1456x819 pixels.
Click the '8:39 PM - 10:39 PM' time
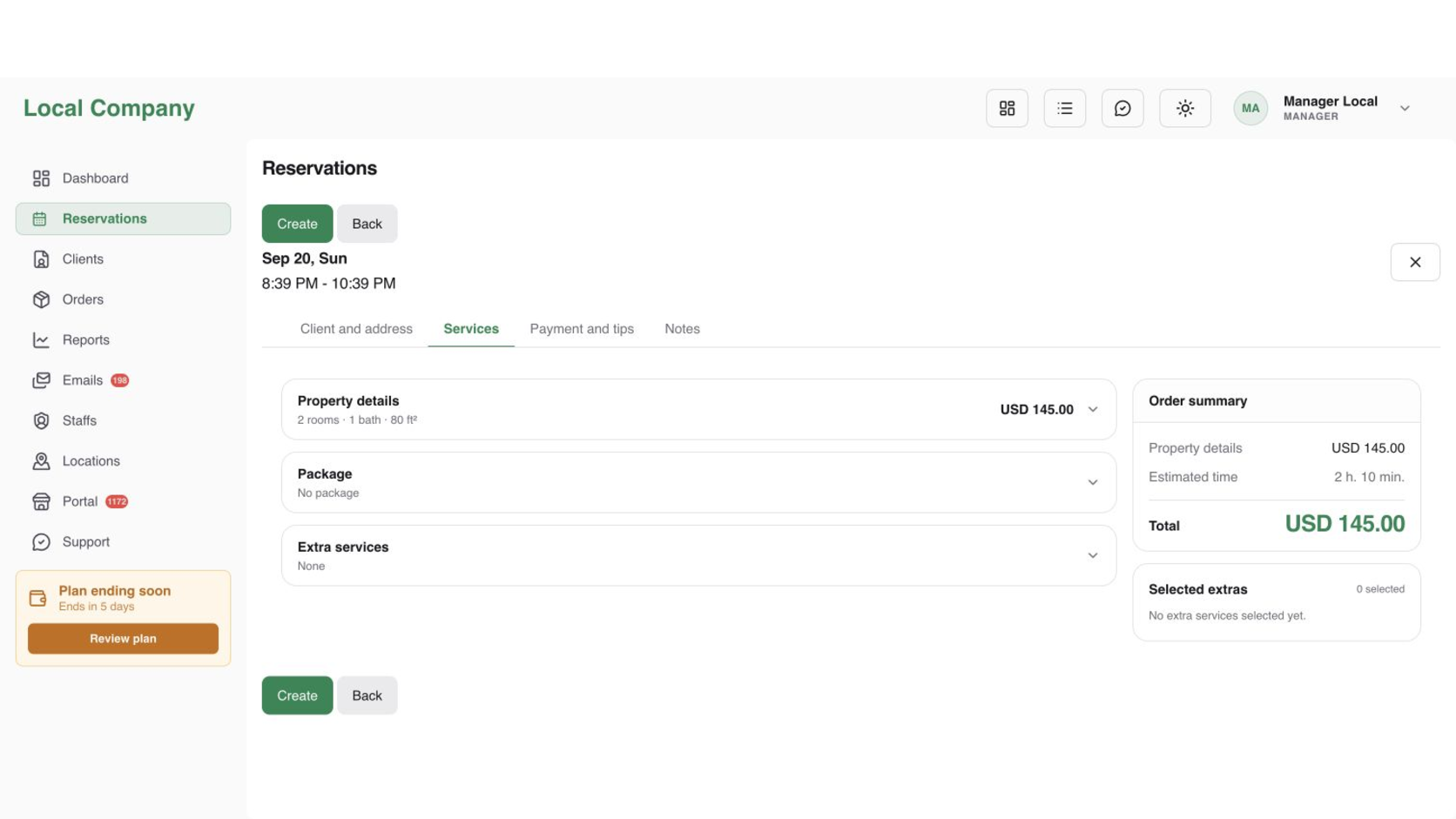(328, 284)
